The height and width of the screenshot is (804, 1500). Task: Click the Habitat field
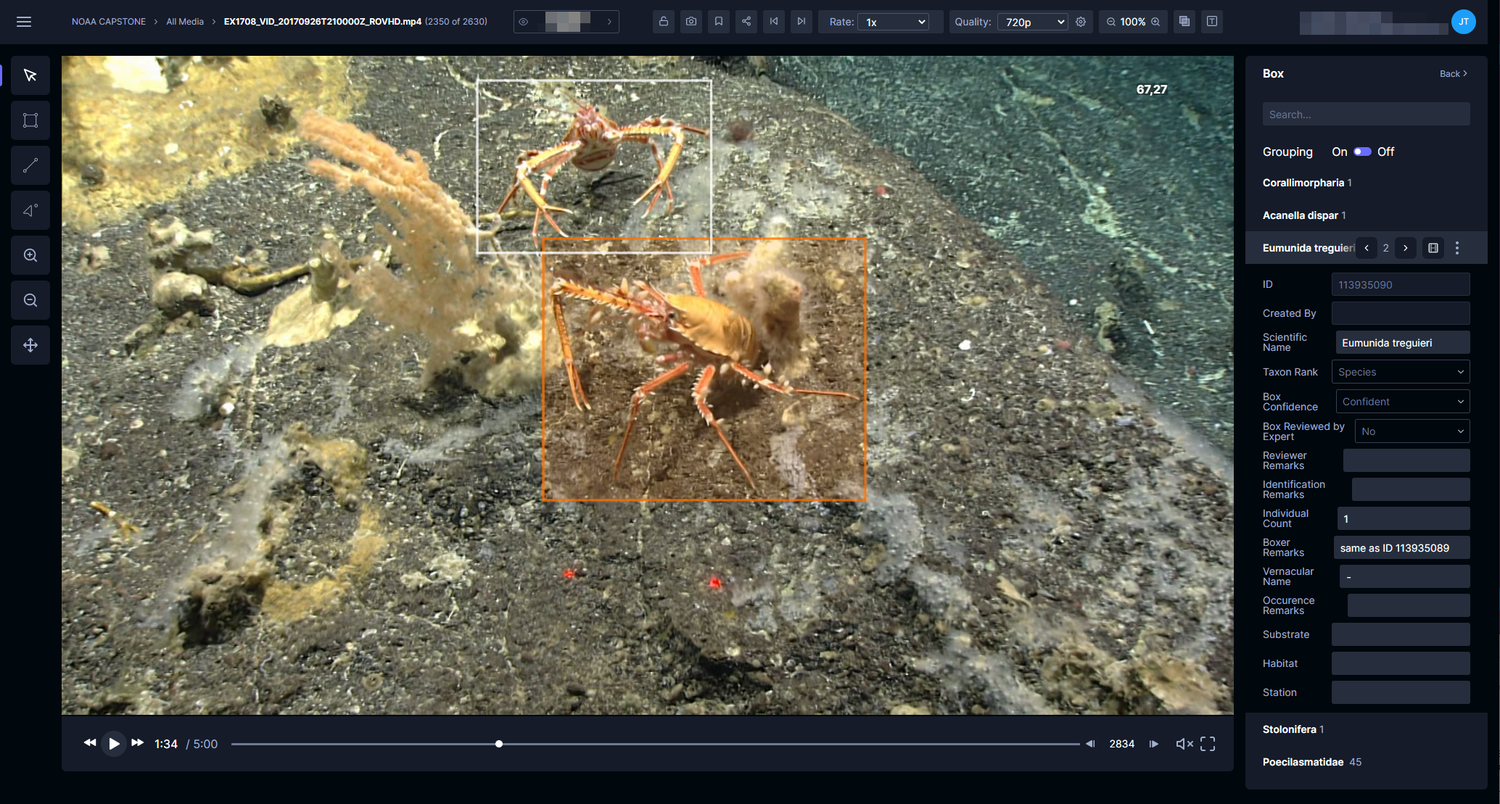(1401, 663)
